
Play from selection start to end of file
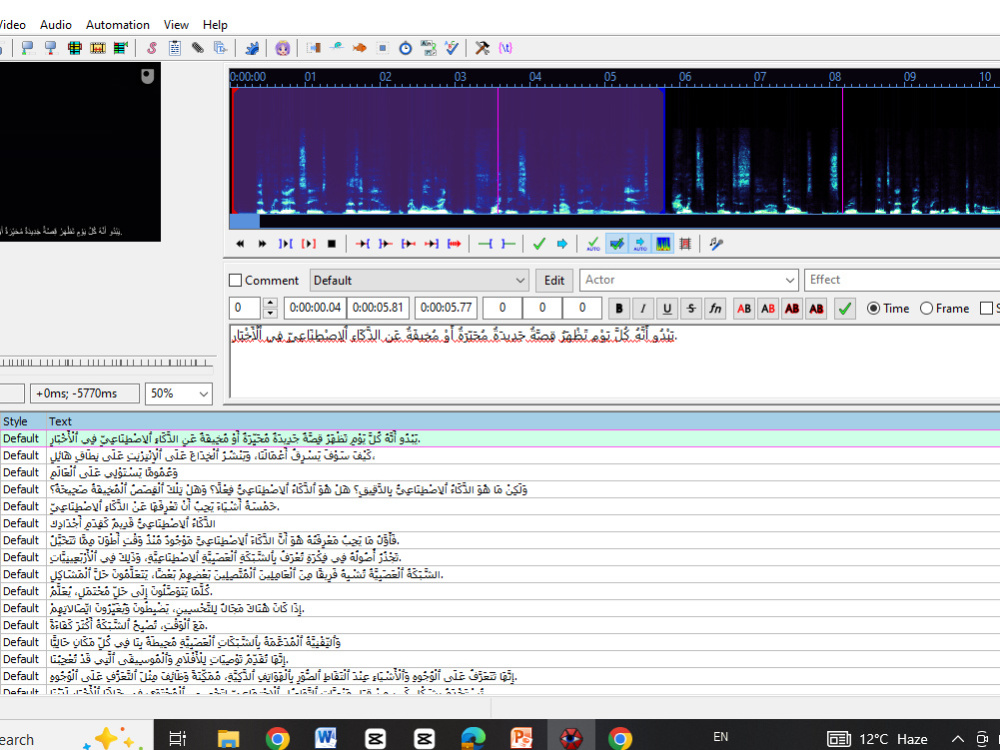coord(454,244)
